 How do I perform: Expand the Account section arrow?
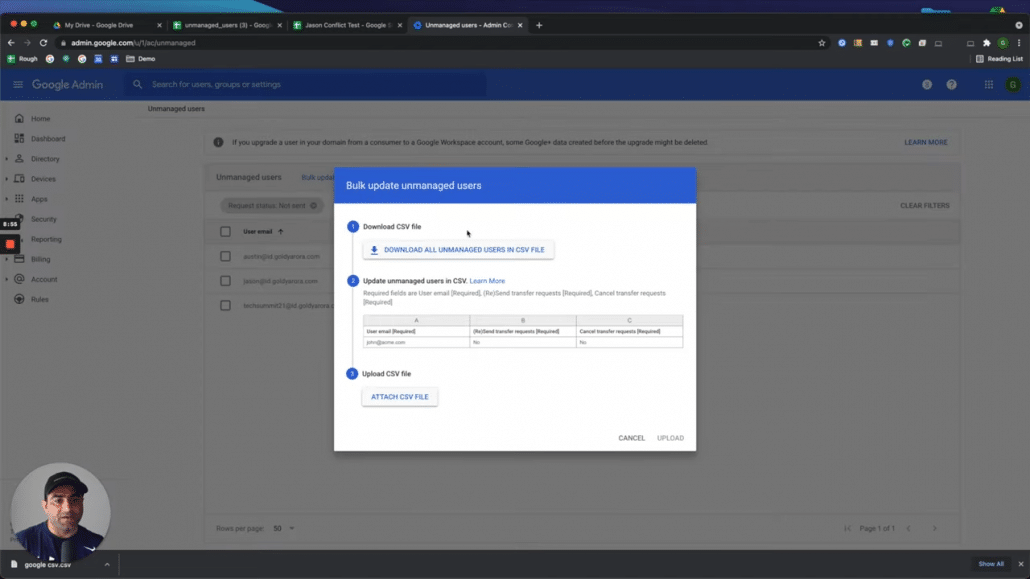(x=7, y=279)
